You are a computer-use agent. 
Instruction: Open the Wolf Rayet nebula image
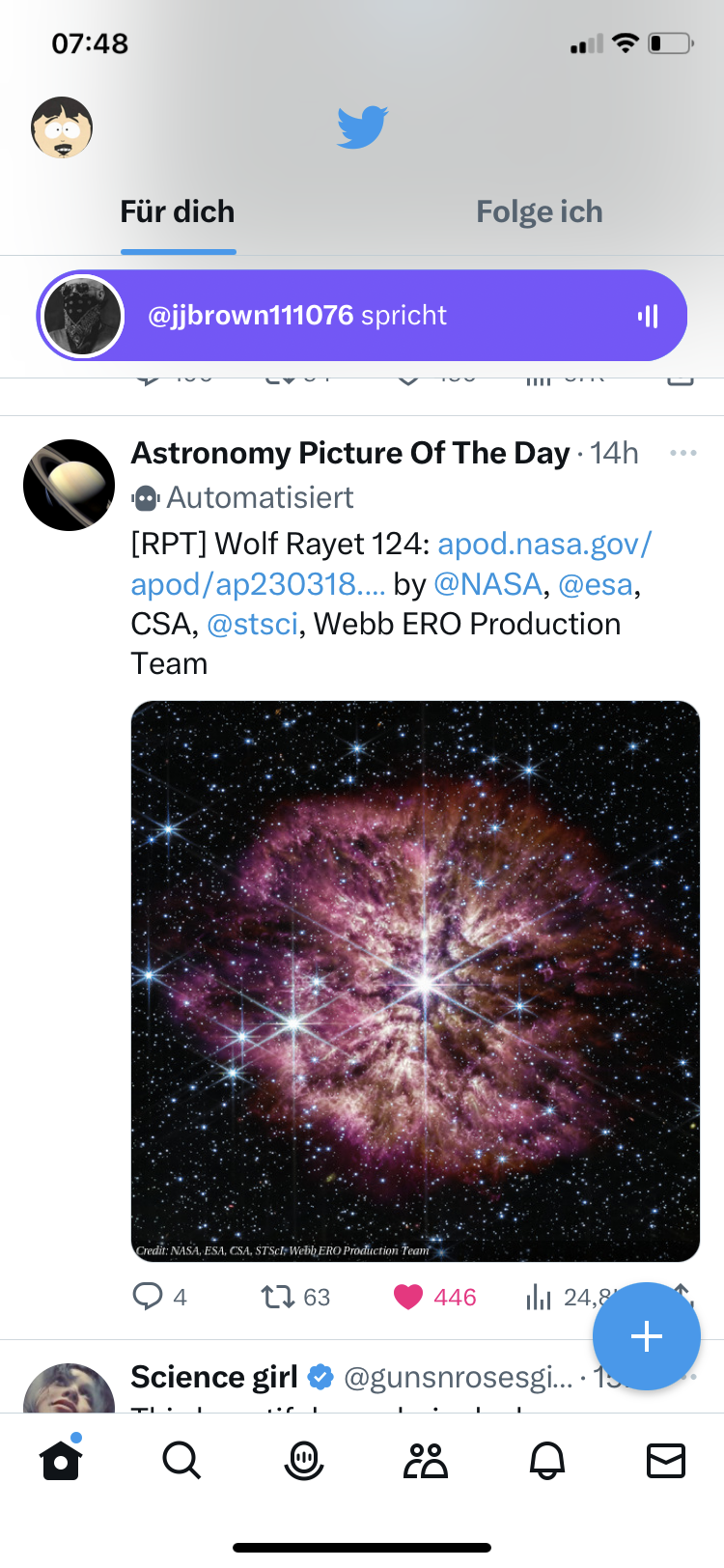pos(415,980)
